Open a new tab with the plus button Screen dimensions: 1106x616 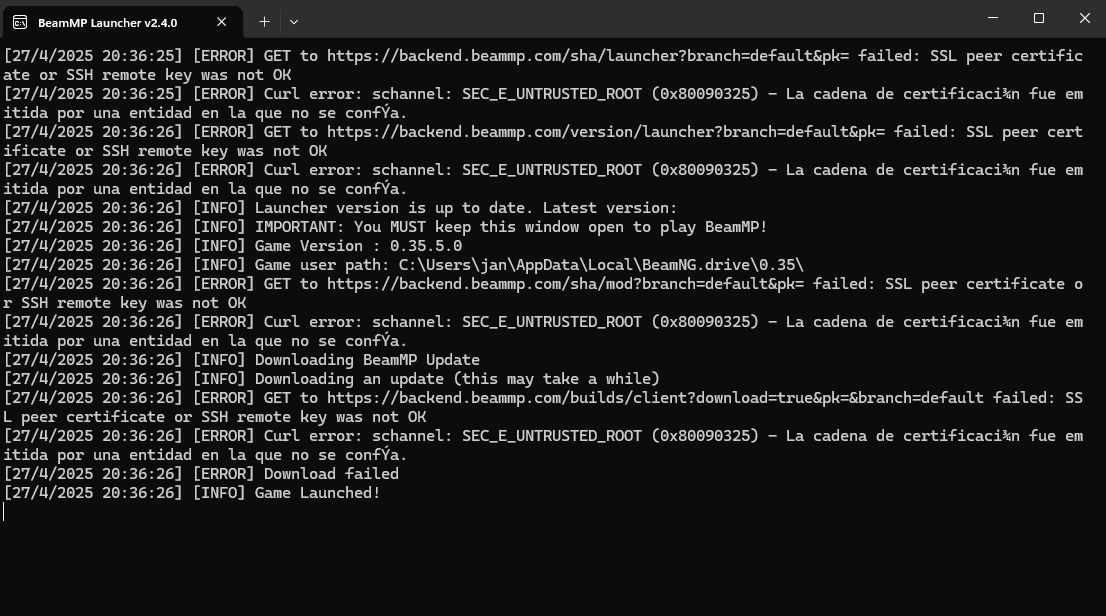coord(265,22)
